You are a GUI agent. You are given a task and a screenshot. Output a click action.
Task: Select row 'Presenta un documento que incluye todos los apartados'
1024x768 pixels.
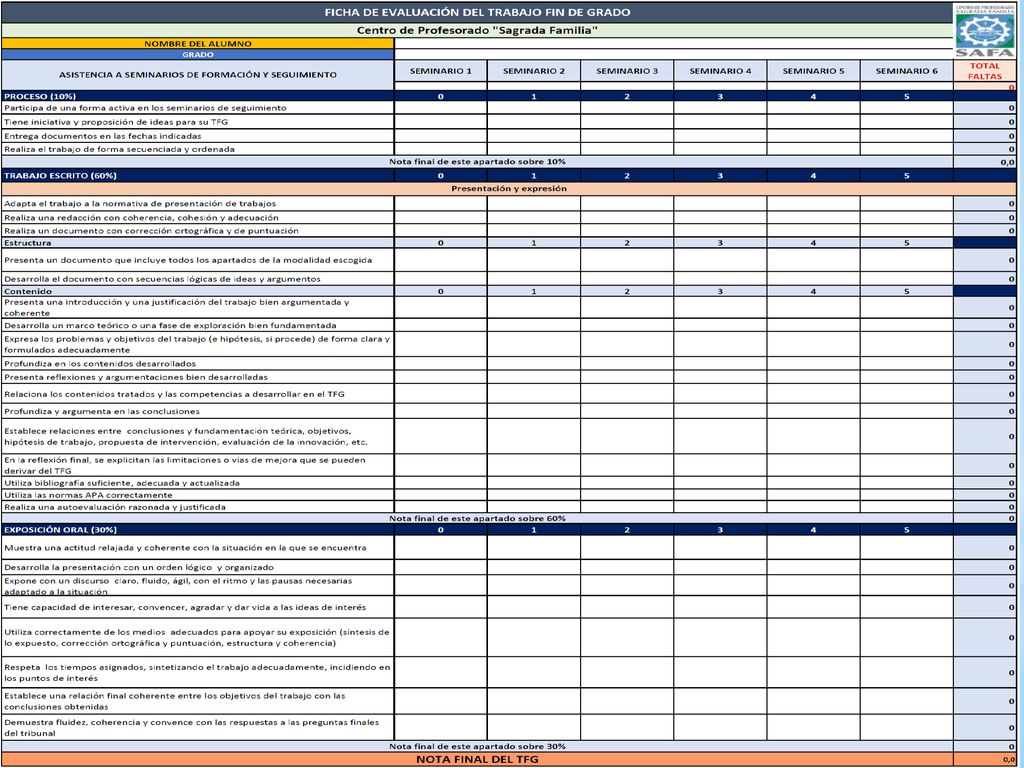click(x=509, y=260)
